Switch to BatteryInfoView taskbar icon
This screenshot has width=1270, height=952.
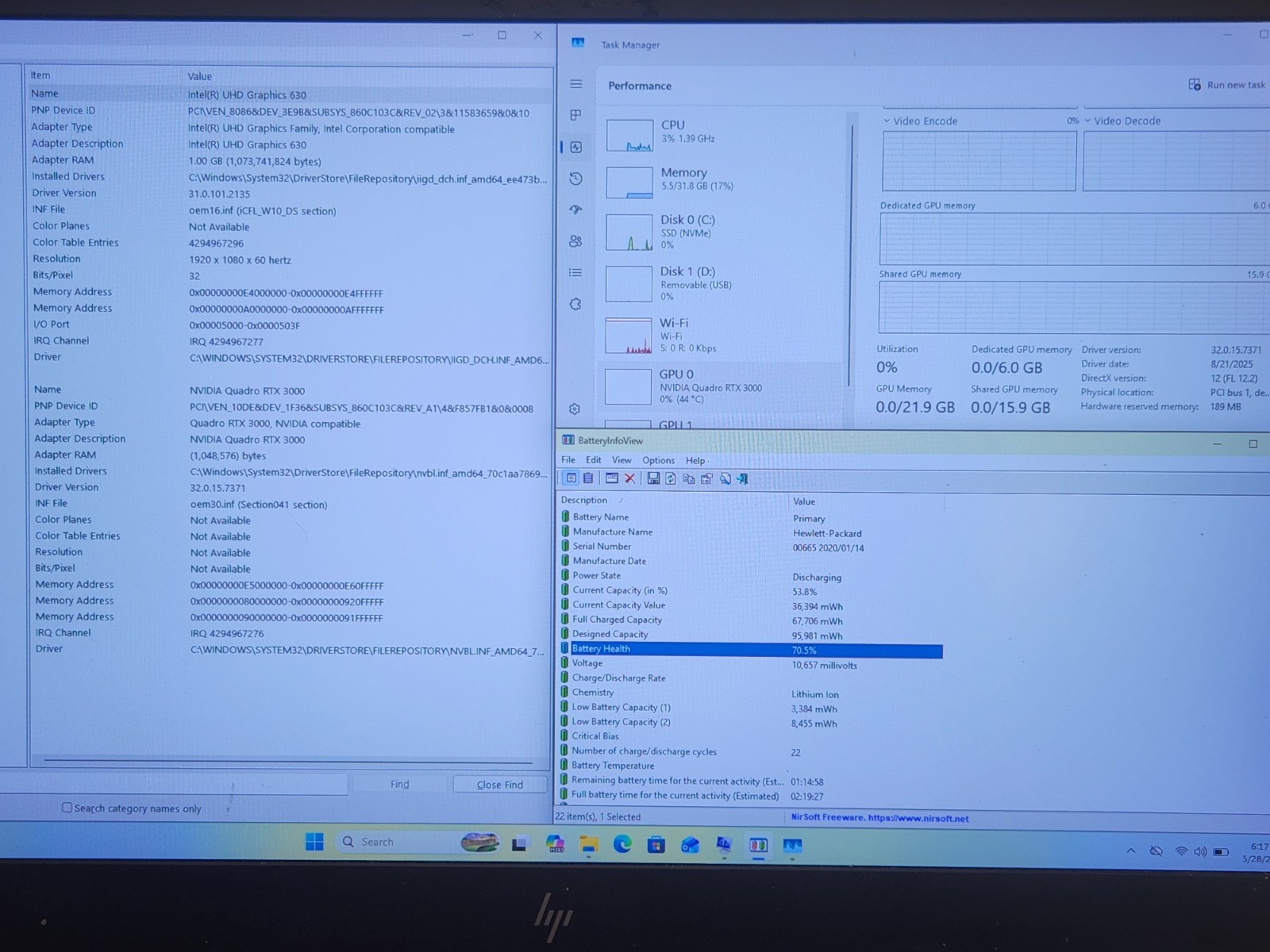[758, 846]
